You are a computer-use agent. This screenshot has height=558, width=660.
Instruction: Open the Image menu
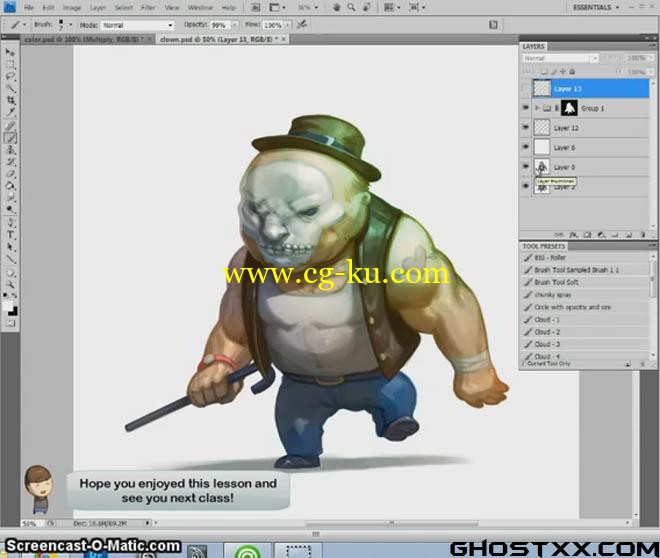[72, 8]
